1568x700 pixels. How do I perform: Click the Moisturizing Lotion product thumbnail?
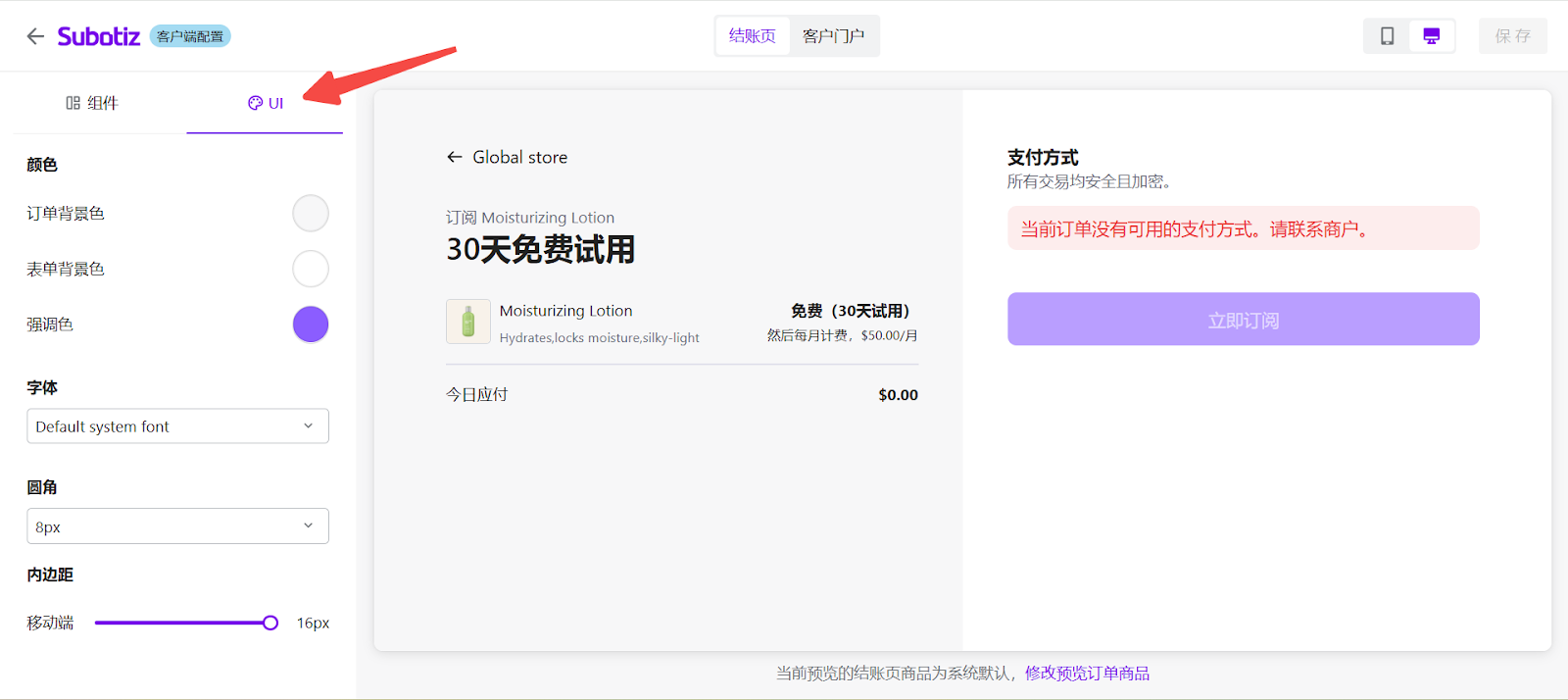pyautogui.click(x=467, y=322)
